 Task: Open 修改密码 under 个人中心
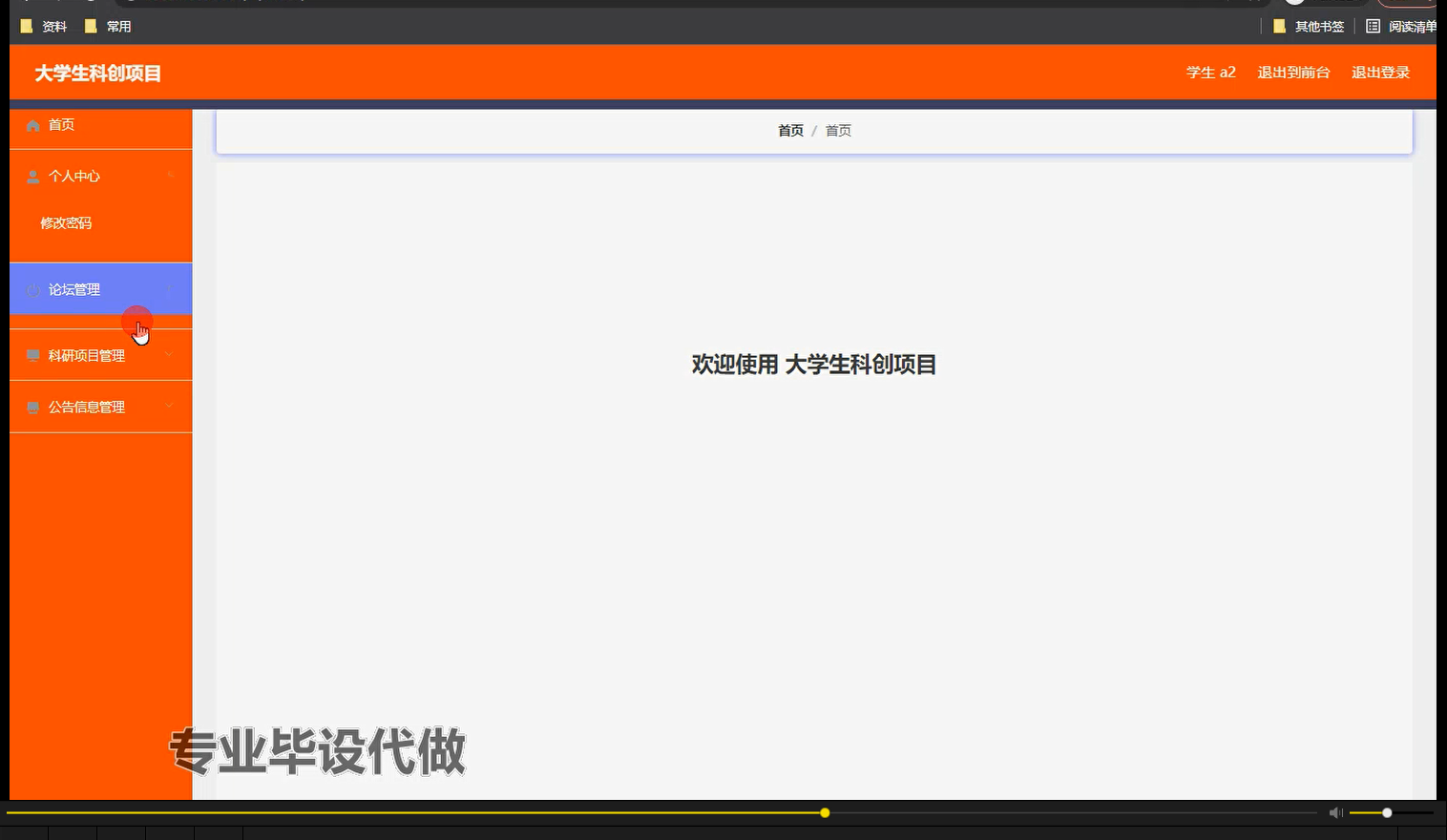click(67, 222)
